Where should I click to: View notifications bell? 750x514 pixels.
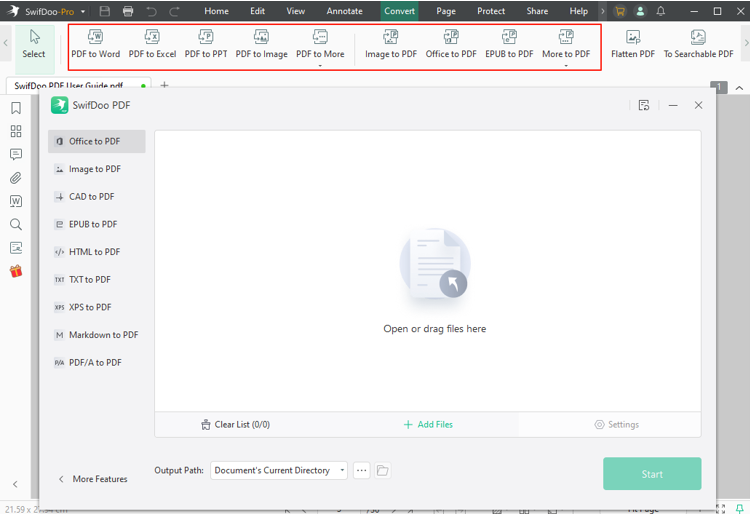(661, 11)
